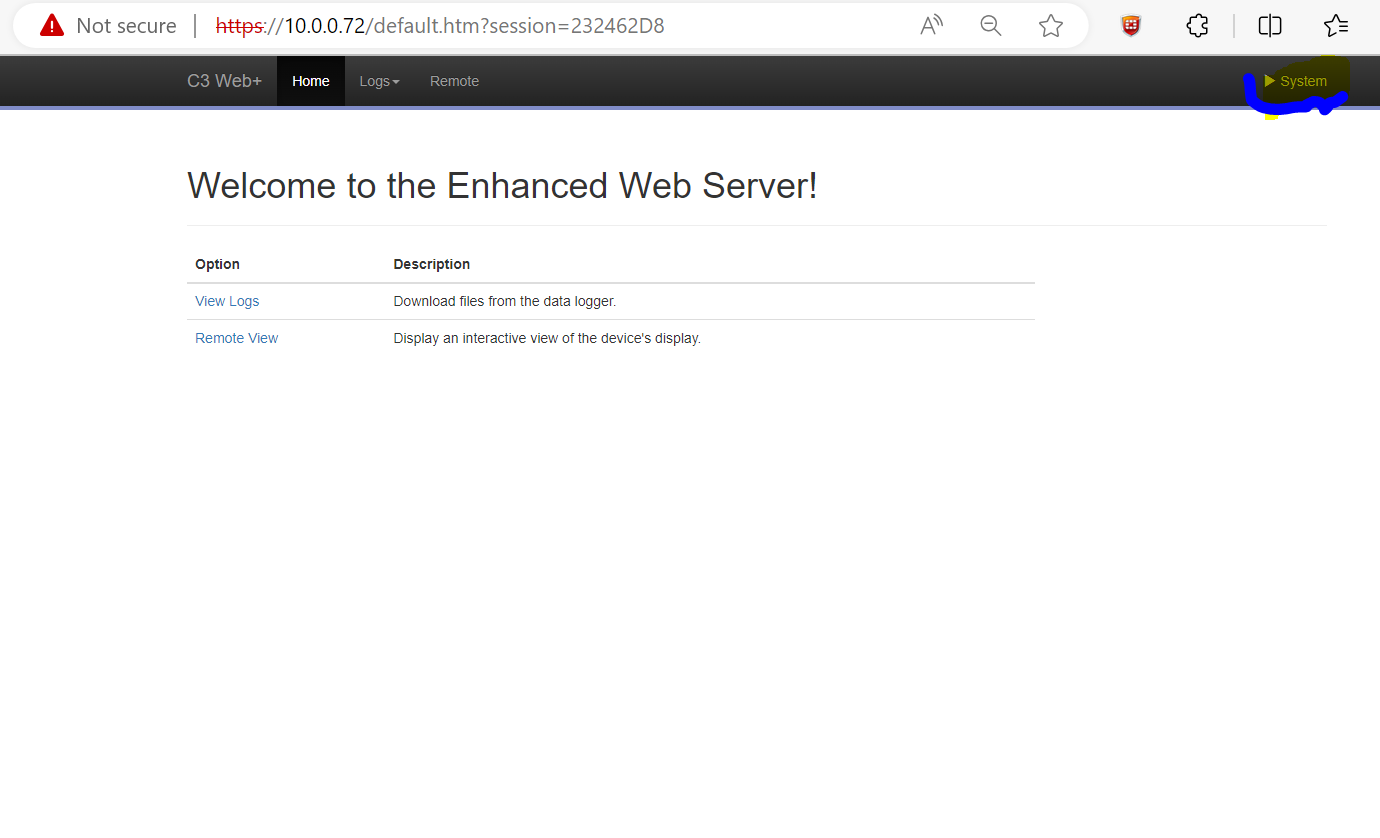Expand the System menu in navbar
The image size is (1380, 838).
[x=1296, y=81]
